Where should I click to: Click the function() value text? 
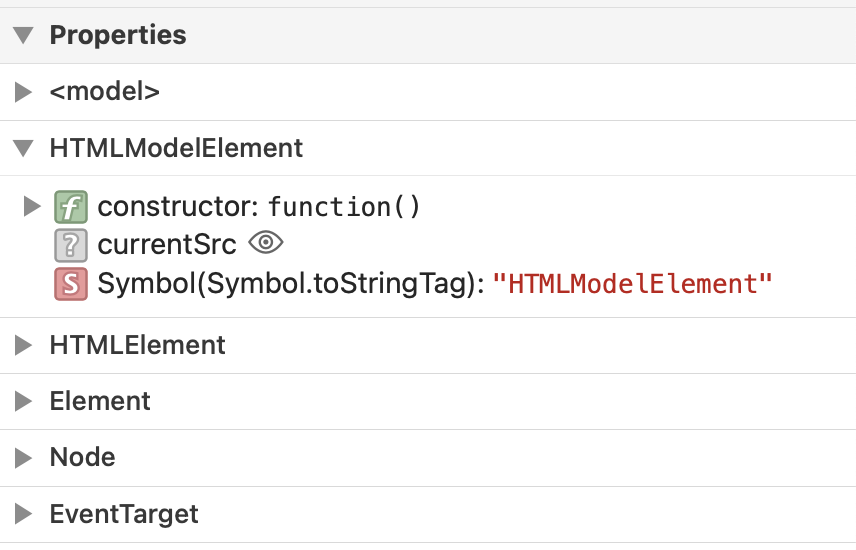[x=344, y=207]
